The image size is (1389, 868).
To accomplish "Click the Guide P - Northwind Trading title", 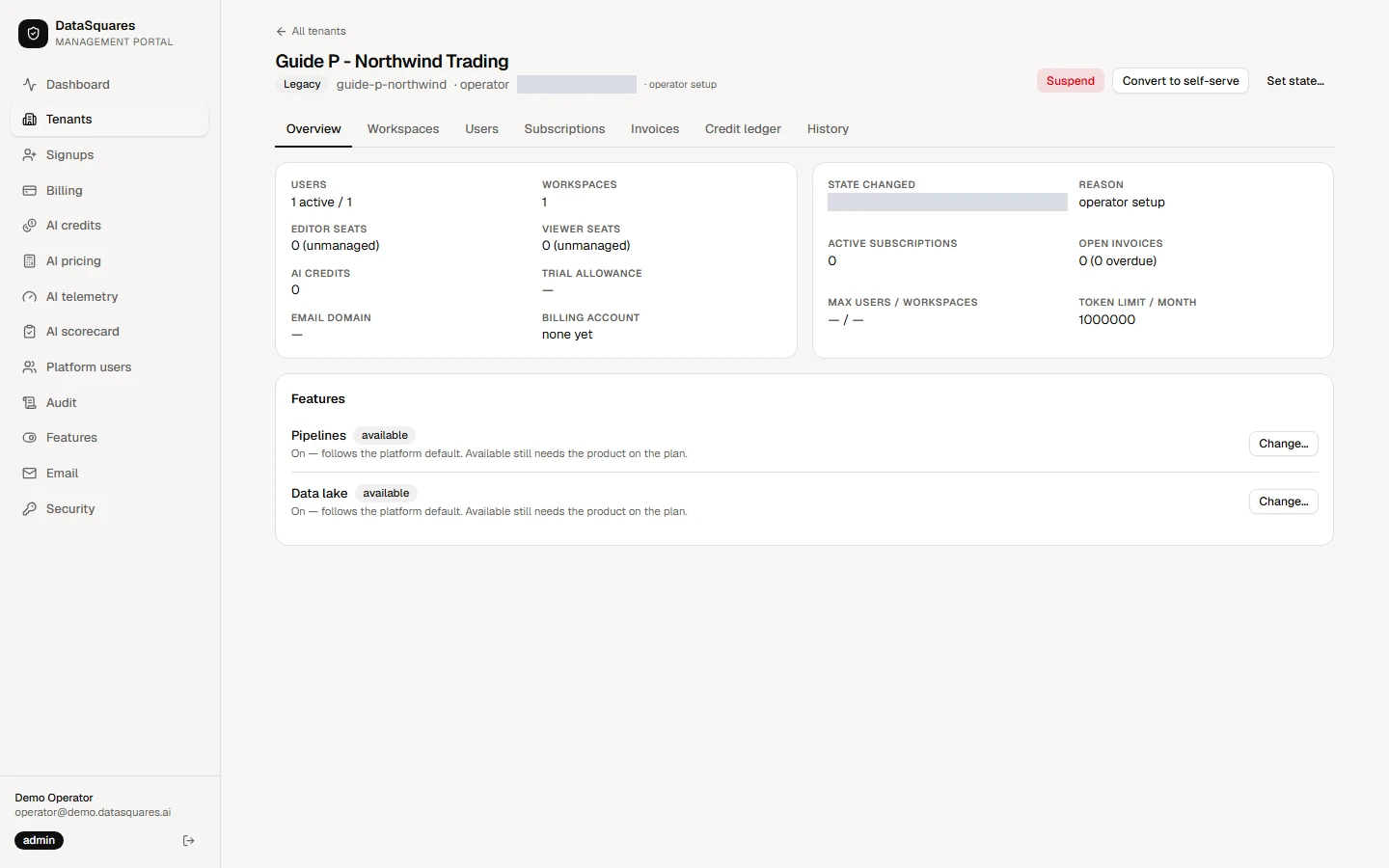I will 392,62.
